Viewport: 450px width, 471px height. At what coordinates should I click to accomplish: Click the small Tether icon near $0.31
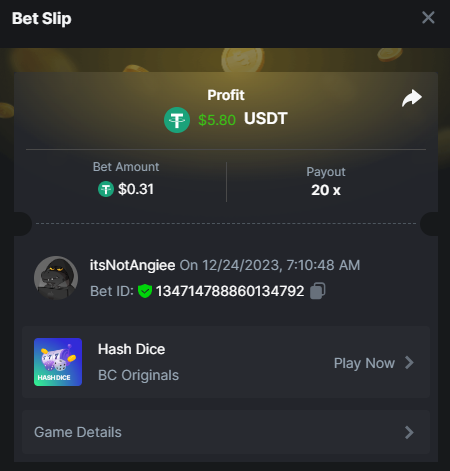tap(106, 189)
